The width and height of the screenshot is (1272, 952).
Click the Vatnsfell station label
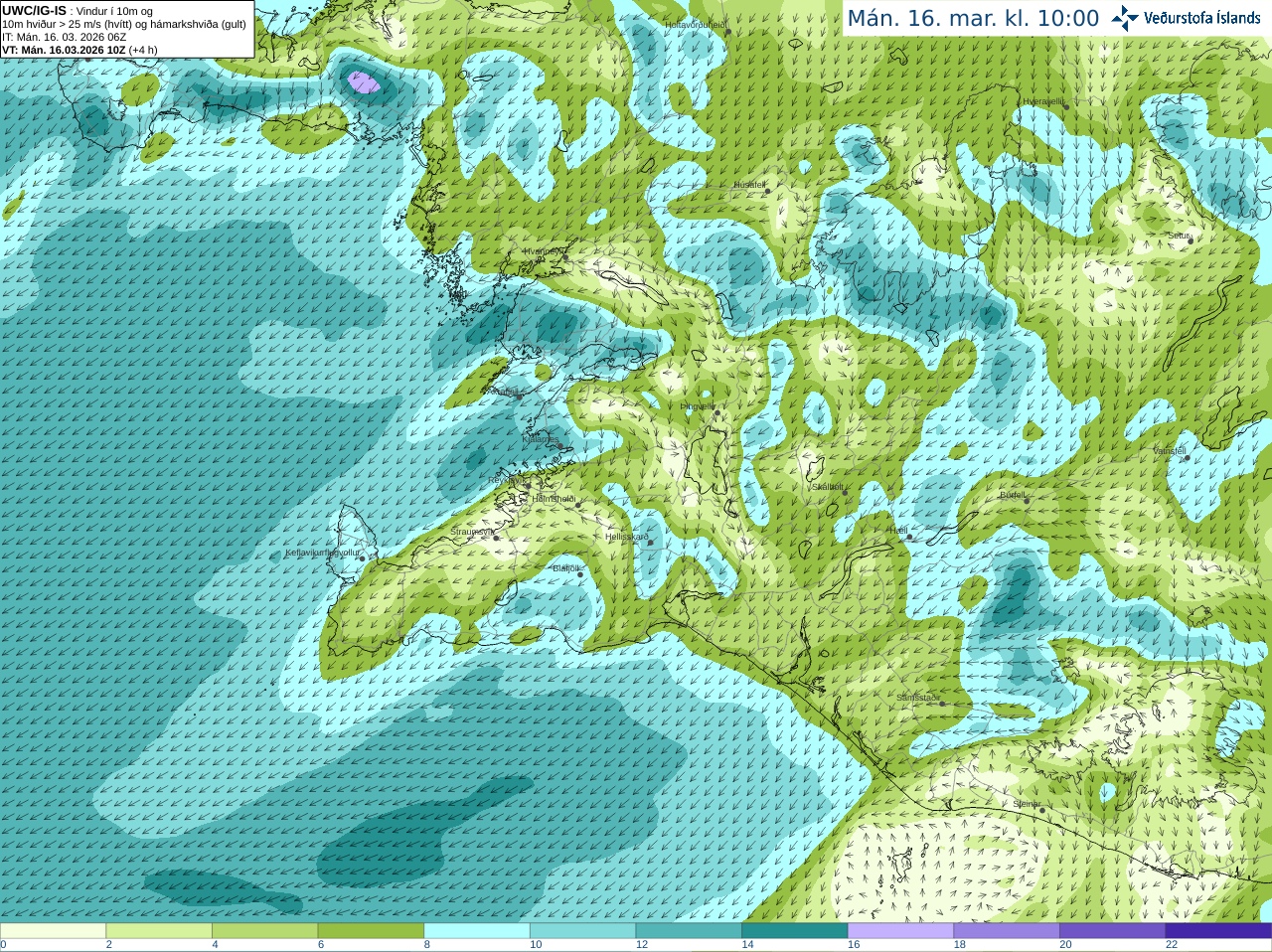coord(1170,451)
